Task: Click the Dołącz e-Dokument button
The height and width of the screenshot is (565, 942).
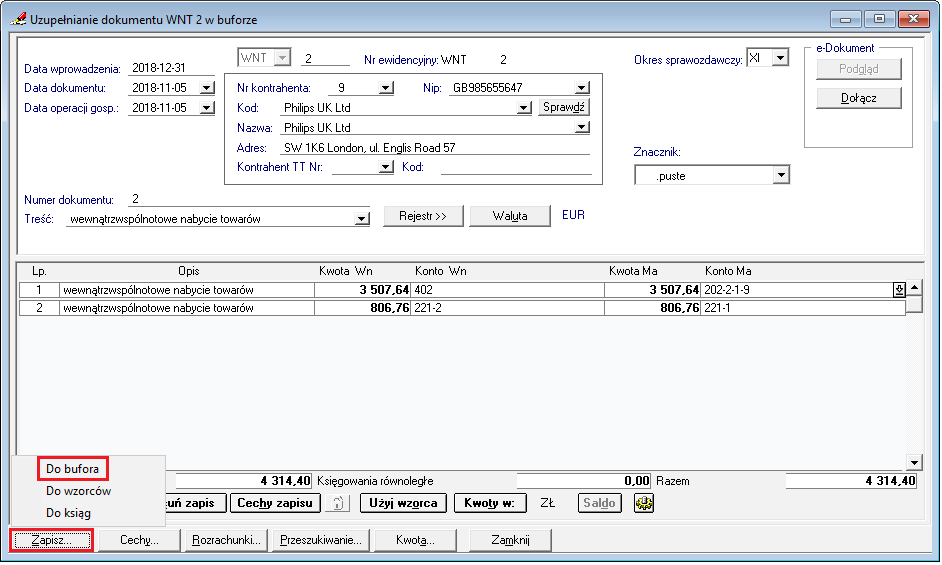Action: pos(858,99)
